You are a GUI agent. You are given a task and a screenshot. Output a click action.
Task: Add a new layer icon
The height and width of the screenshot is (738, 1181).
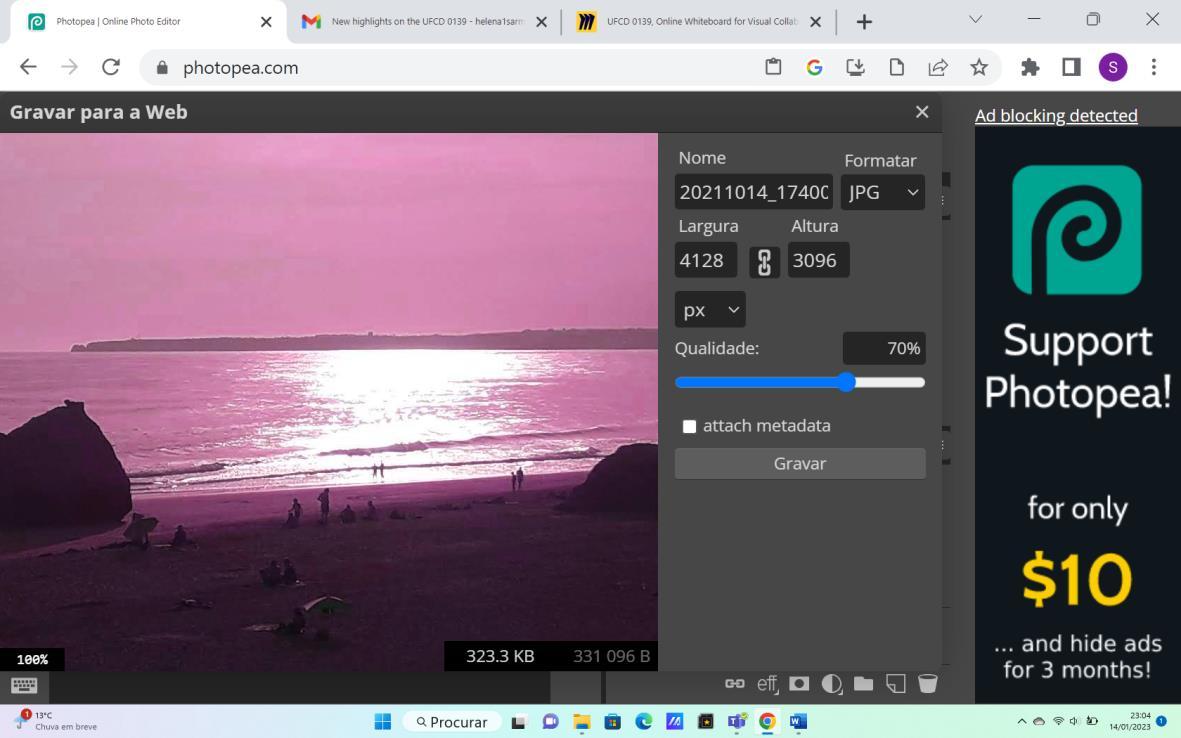tap(896, 684)
